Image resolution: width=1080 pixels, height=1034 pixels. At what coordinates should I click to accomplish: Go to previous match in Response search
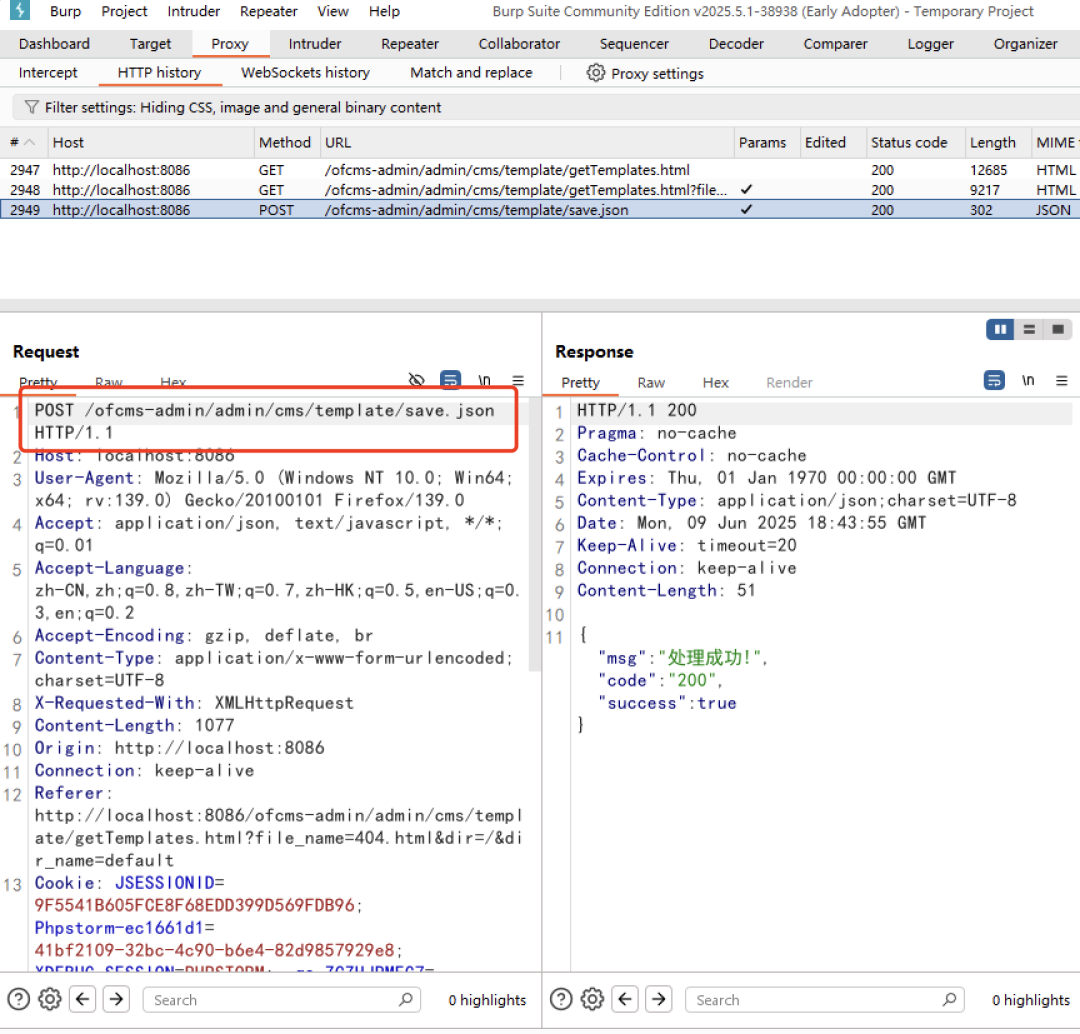tap(625, 999)
